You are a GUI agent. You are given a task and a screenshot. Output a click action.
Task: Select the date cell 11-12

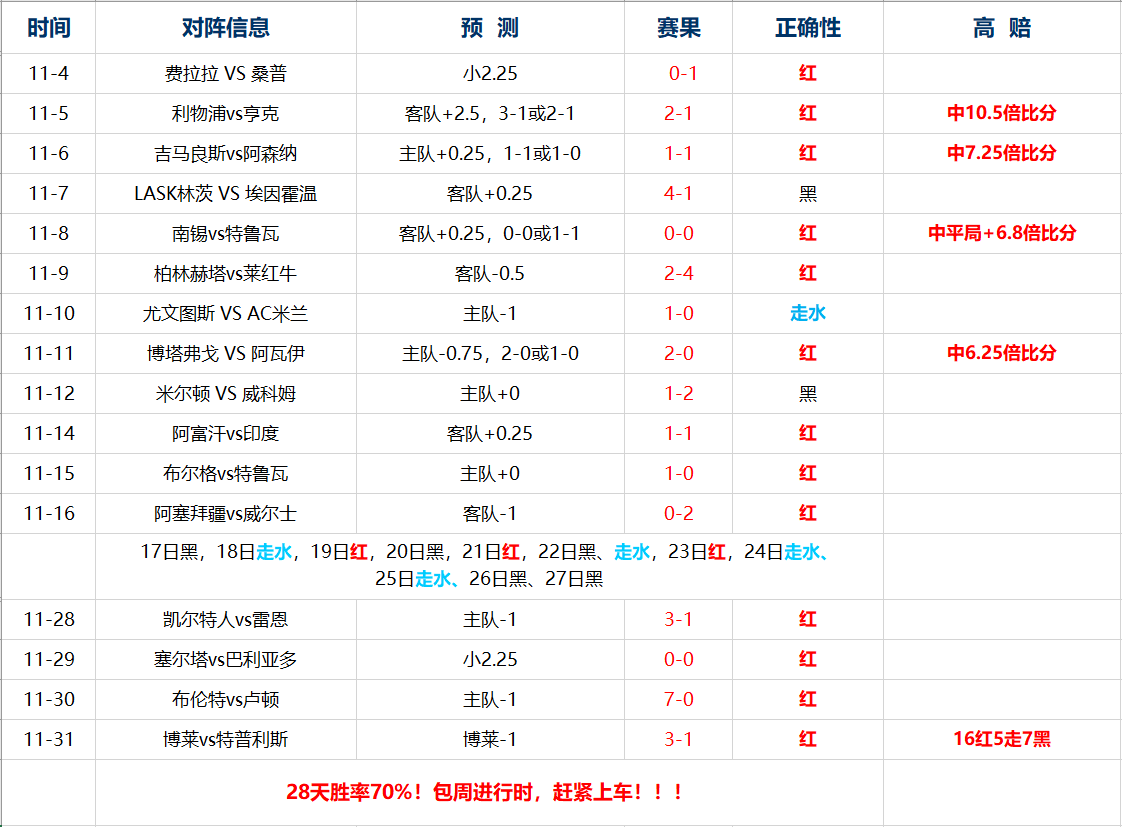click(49, 393)
